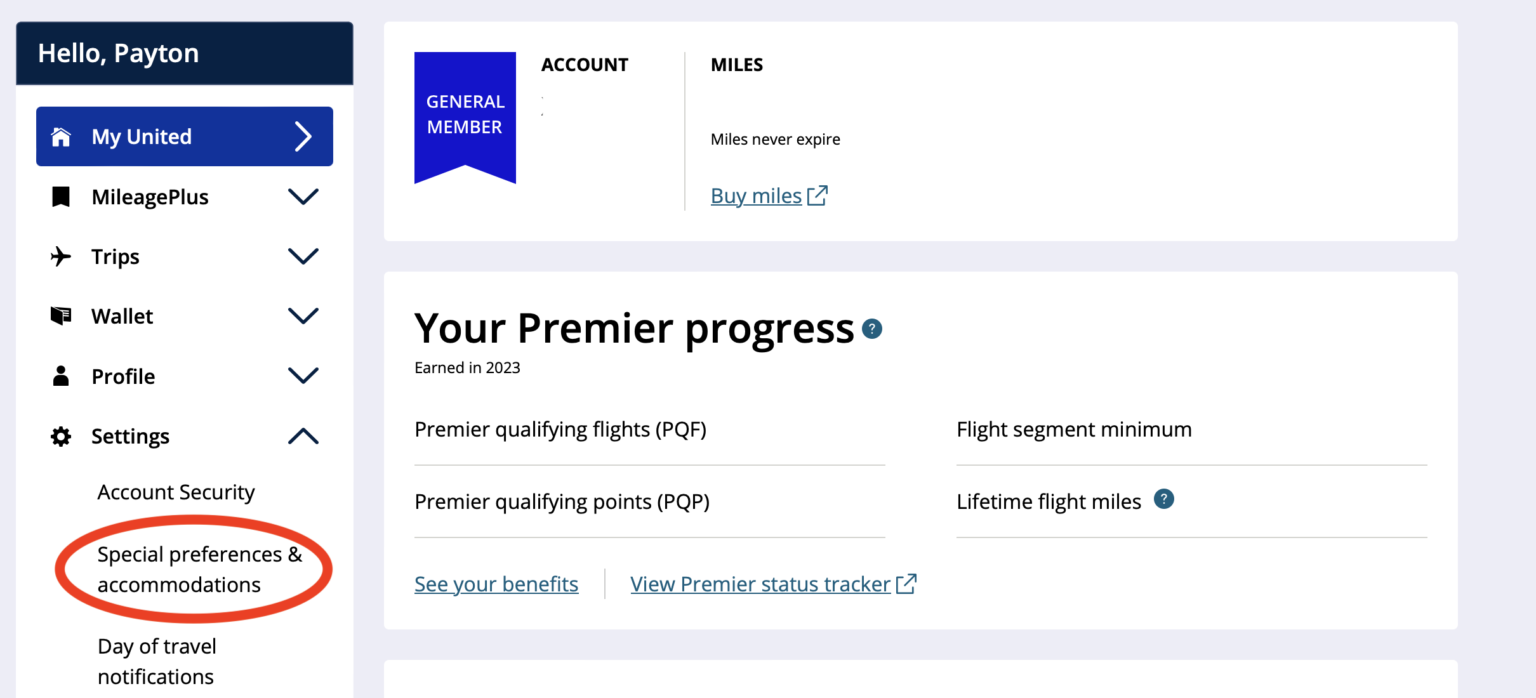Select the MileagePlus bookmark icon
This screenshot has width=1536, height=698.
[60, 197]
